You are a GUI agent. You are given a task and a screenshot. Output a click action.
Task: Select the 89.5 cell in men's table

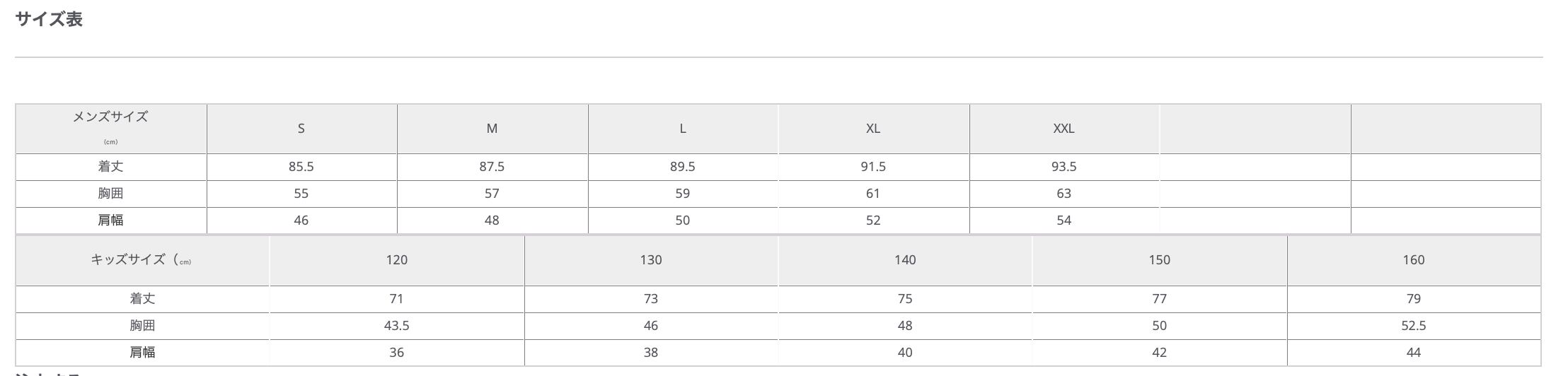tap(682, 167)
